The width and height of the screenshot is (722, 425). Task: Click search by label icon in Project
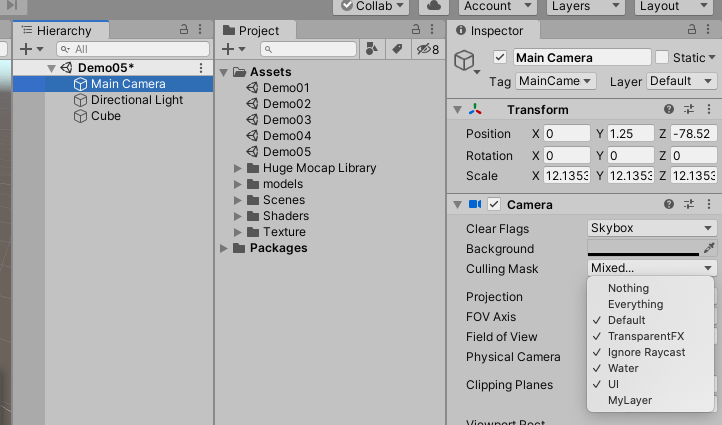tap(397, 49)
